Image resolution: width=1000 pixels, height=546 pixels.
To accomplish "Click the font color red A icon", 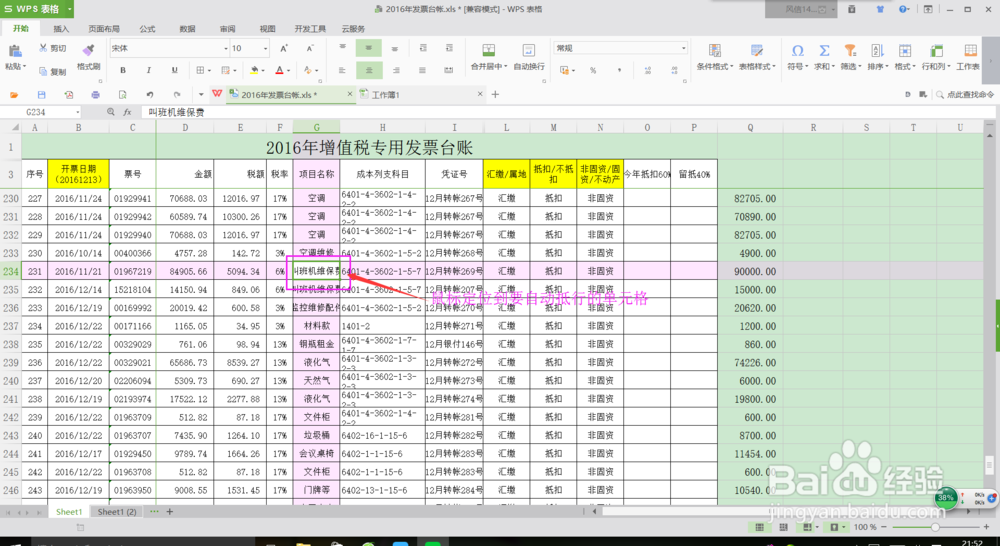I will [279, 70].
